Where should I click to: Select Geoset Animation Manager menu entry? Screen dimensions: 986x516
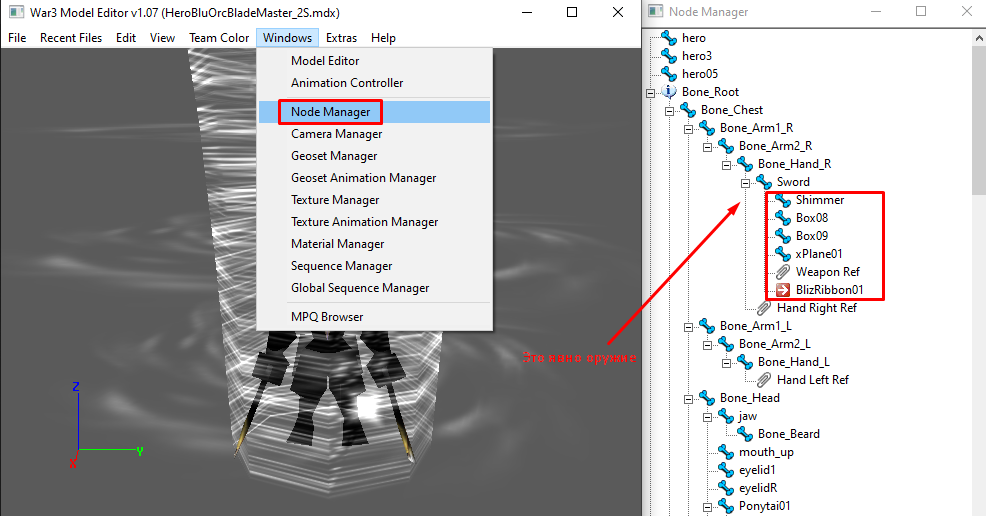tap(374, 178)
